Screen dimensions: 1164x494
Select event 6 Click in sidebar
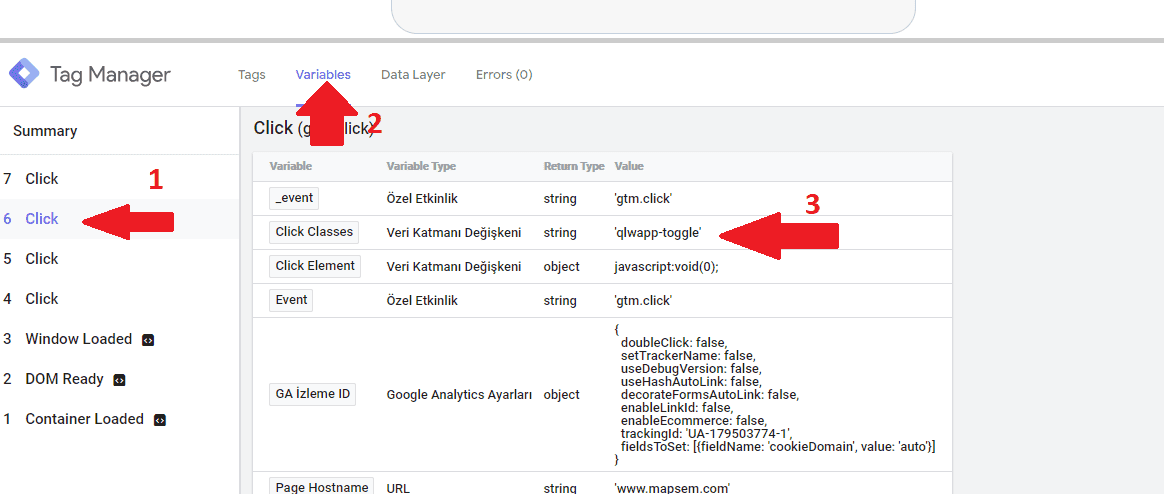(42, 219)
